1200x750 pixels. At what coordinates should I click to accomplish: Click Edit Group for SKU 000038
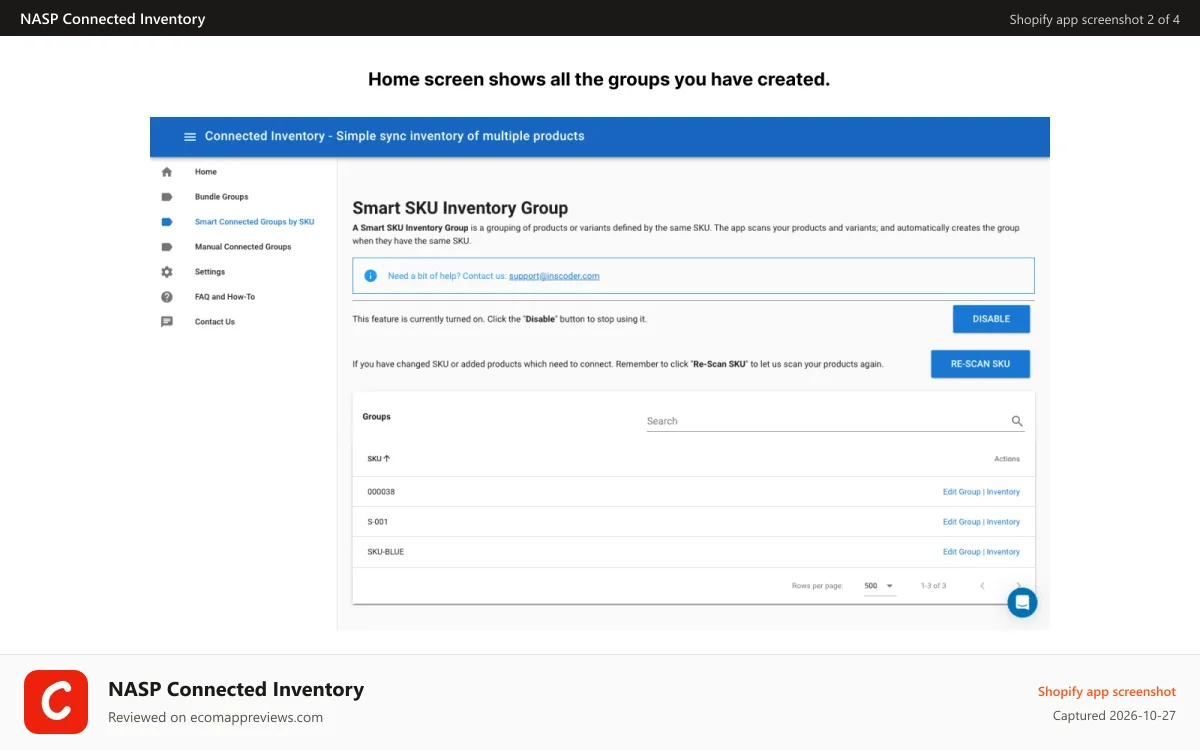962,492
